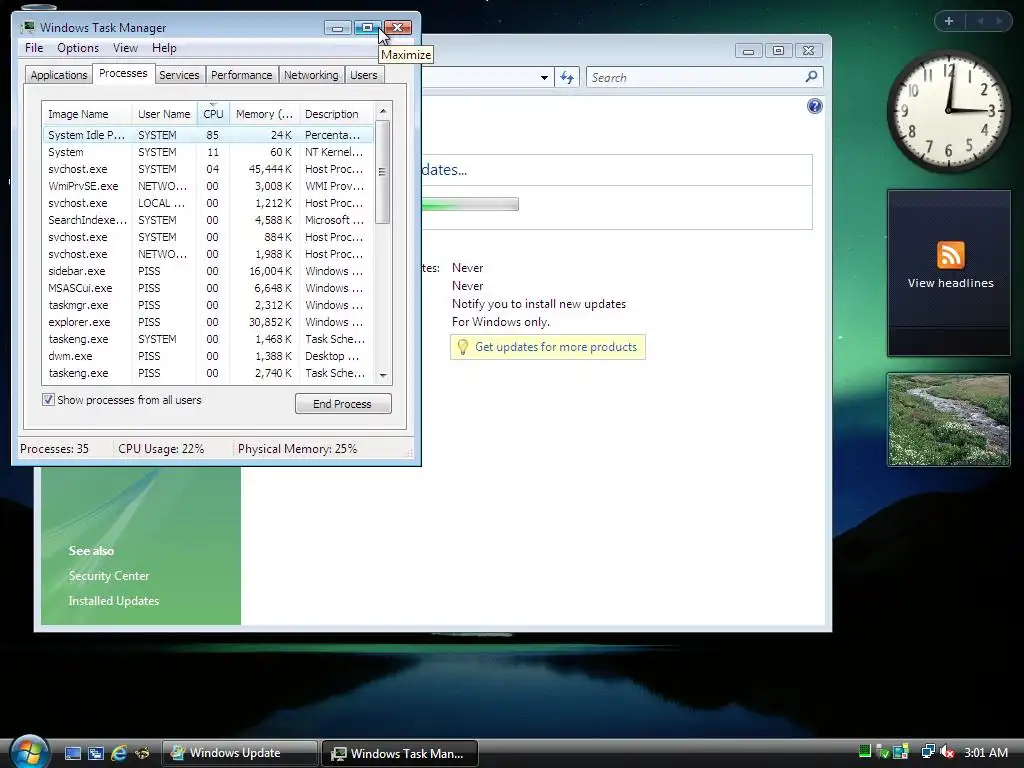
Task: Select dwm.exe process row
Action: (x=208, y=356)
